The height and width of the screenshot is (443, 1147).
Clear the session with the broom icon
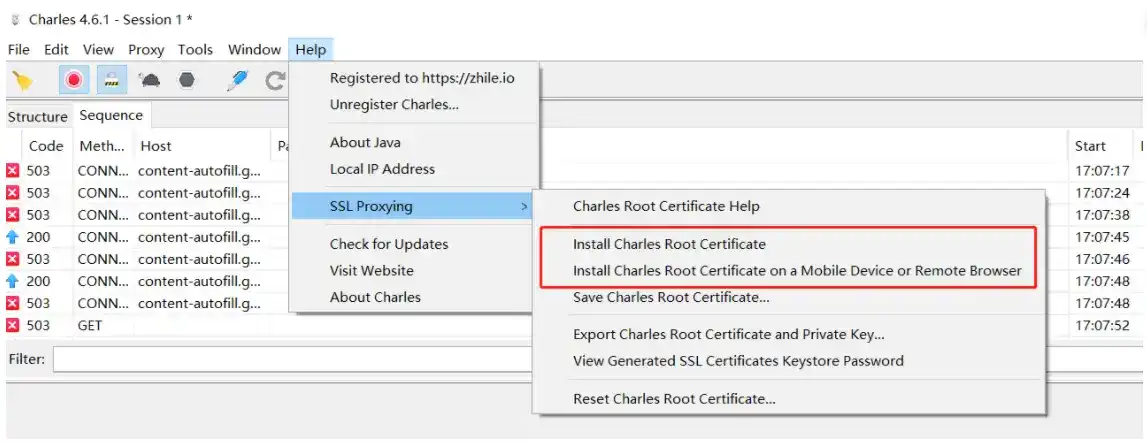[x=22, y=81]
